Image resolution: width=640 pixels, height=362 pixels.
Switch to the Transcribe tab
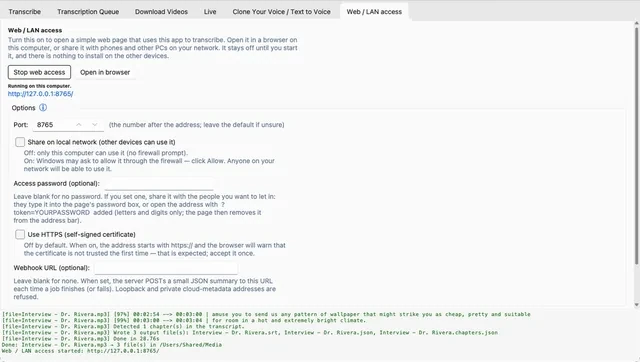(x=24, y=11)
